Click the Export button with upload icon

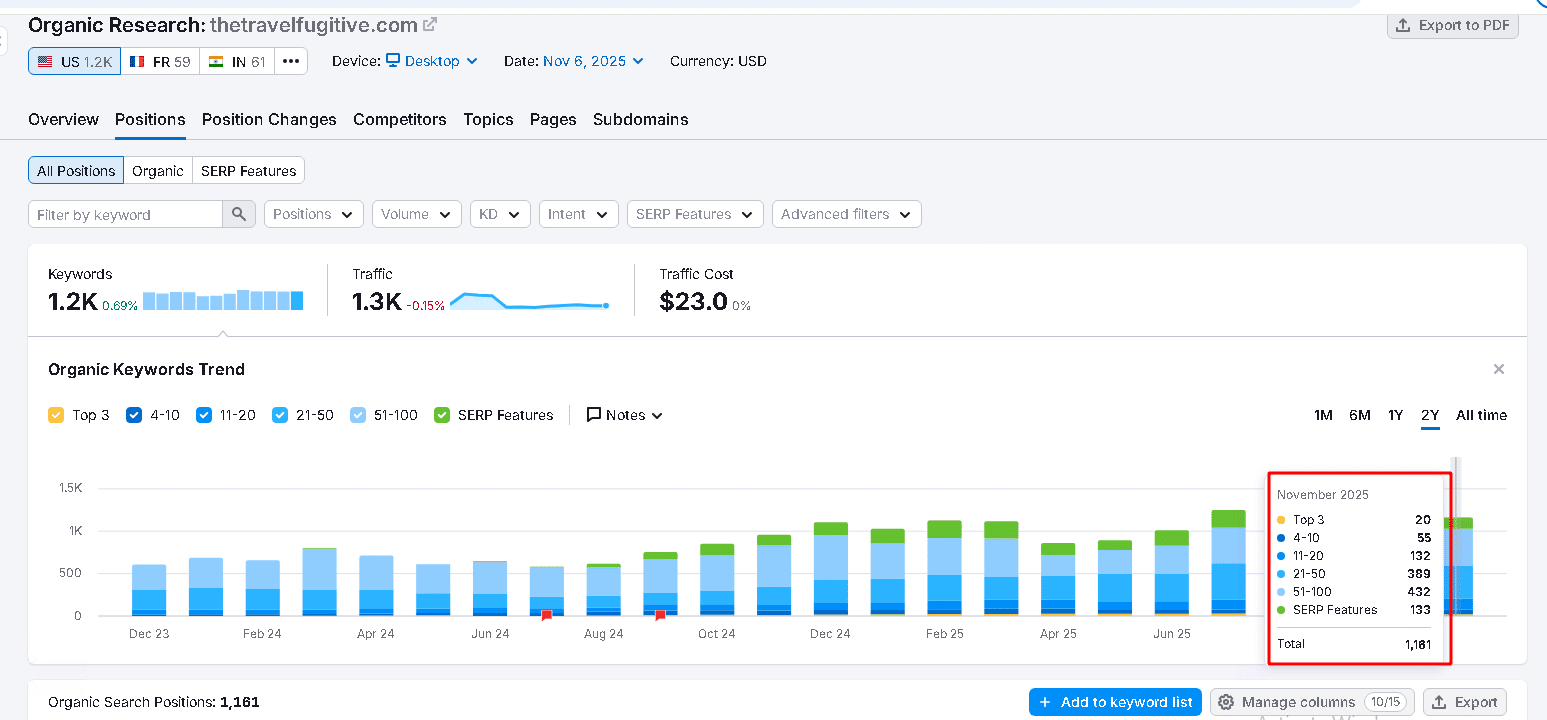click(1464, 702)
